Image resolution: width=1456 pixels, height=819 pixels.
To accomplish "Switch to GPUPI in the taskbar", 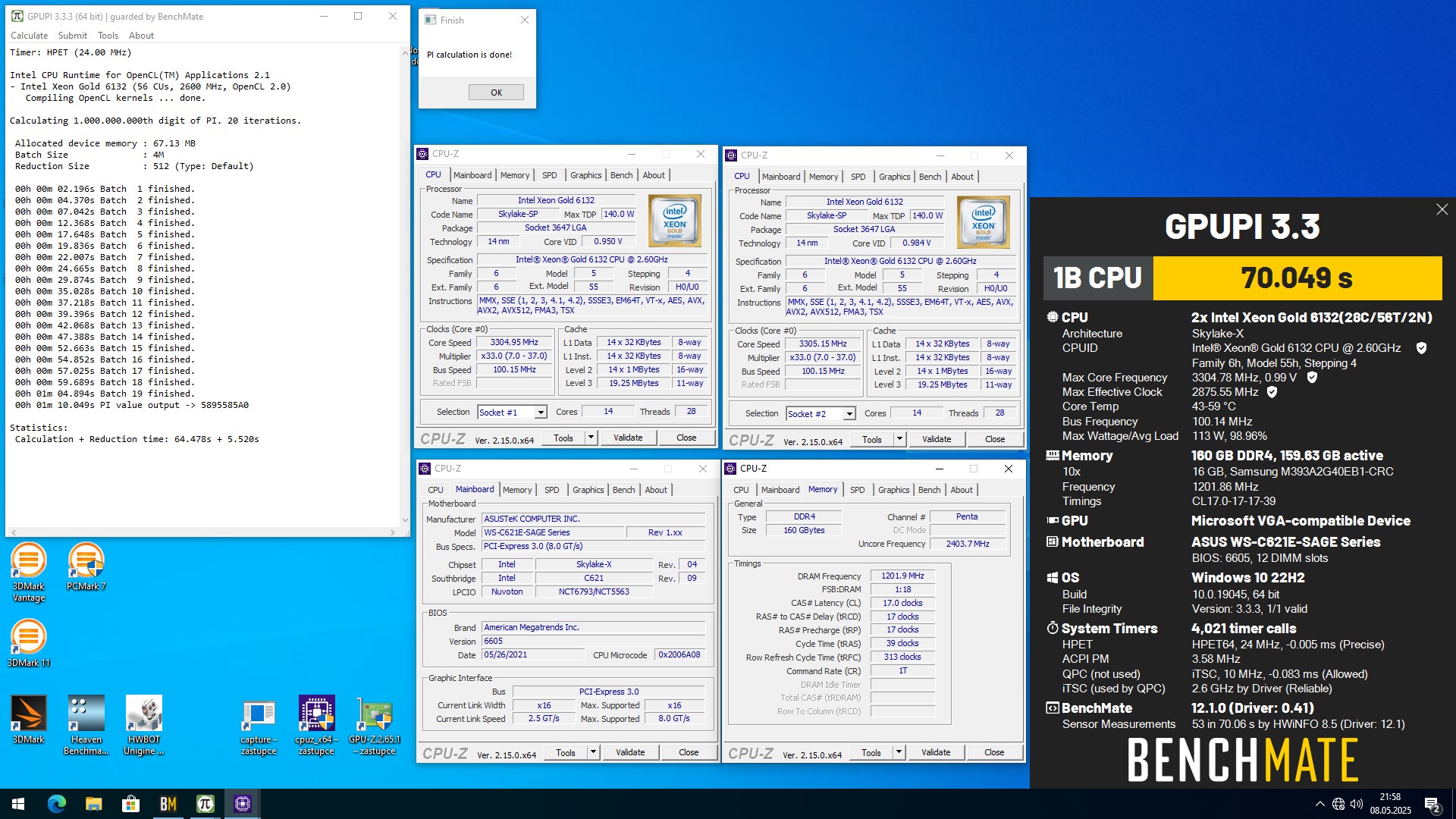I will (205, 804).
